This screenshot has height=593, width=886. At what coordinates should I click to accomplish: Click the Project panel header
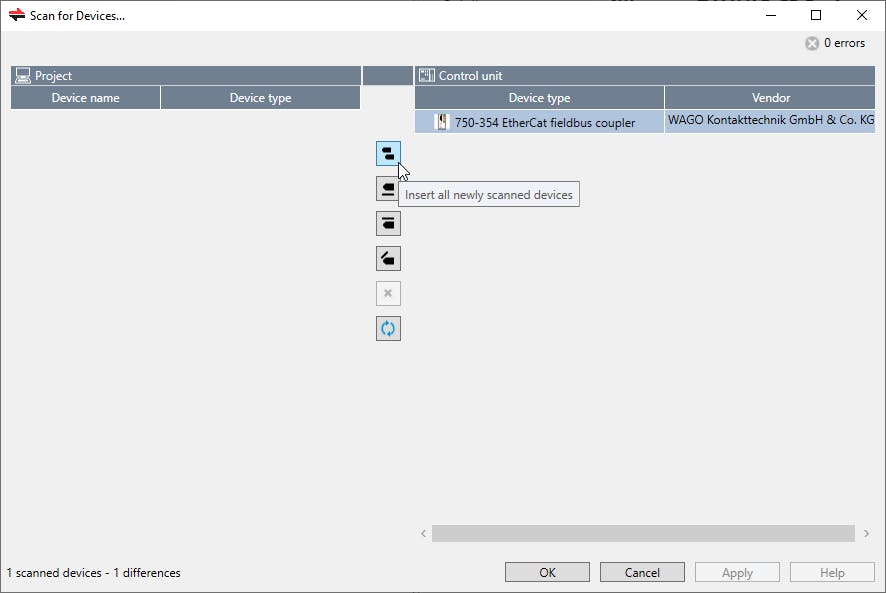(186, 76)
